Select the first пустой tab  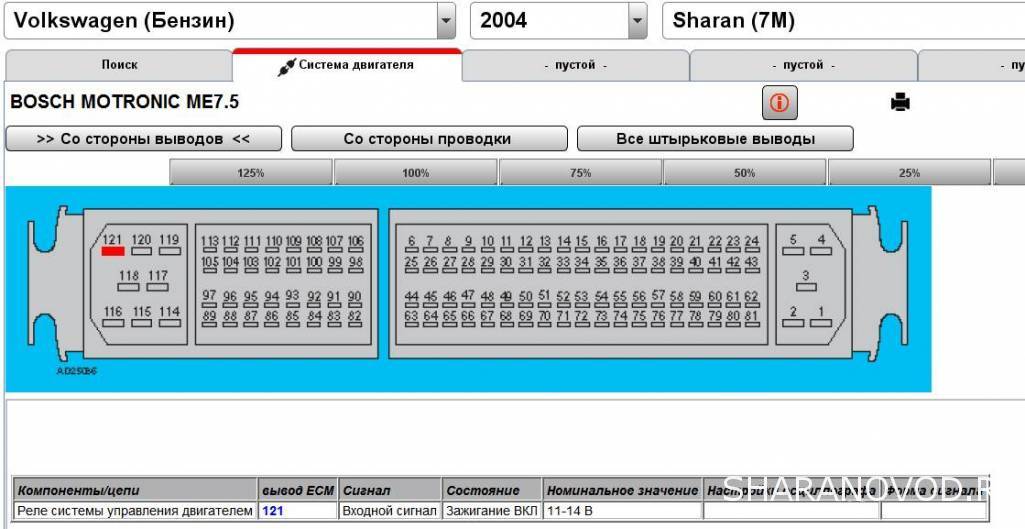[x=575, y=66]
